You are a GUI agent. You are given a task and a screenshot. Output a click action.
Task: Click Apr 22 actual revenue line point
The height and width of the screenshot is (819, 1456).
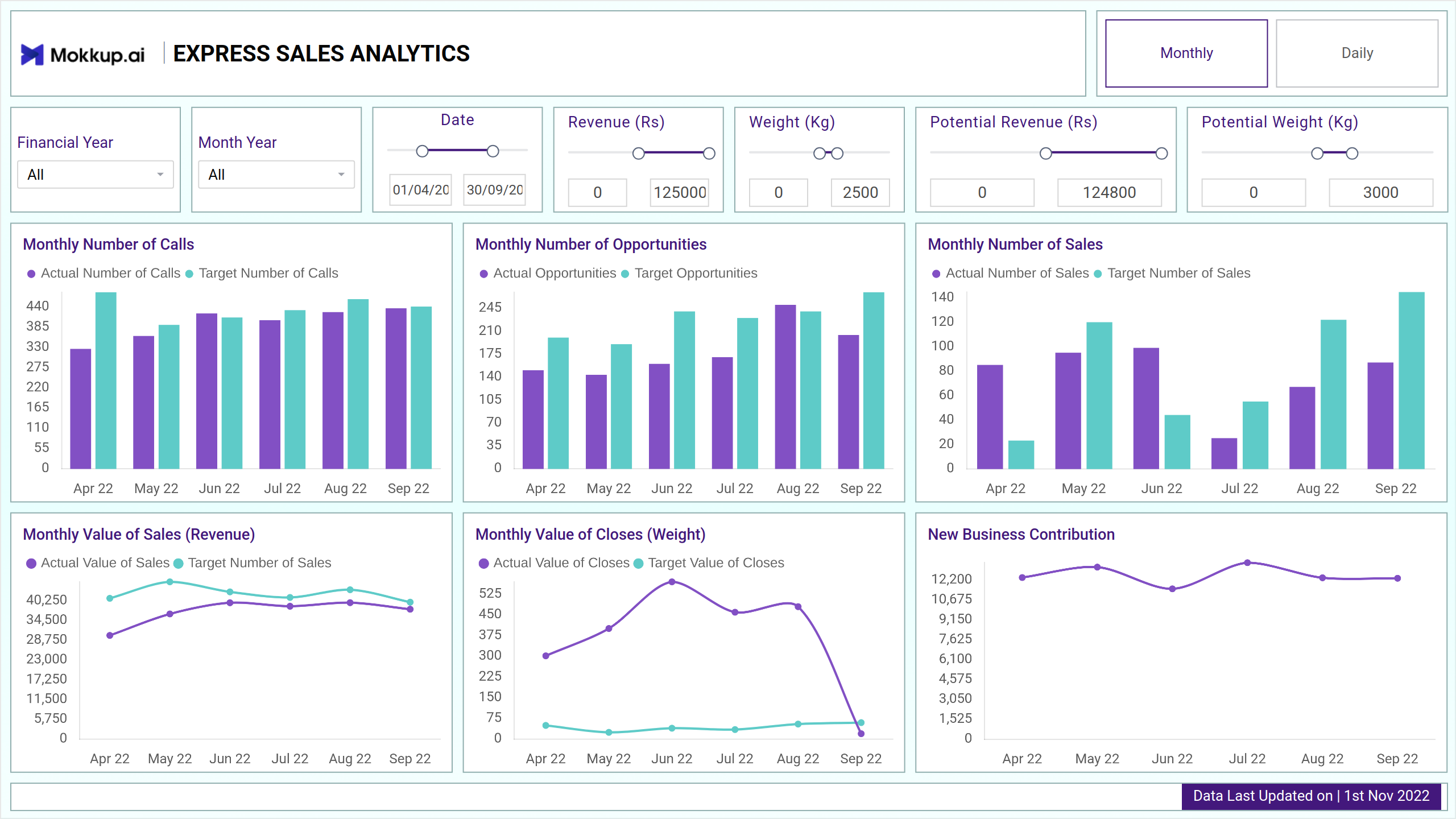coord(110,635)
